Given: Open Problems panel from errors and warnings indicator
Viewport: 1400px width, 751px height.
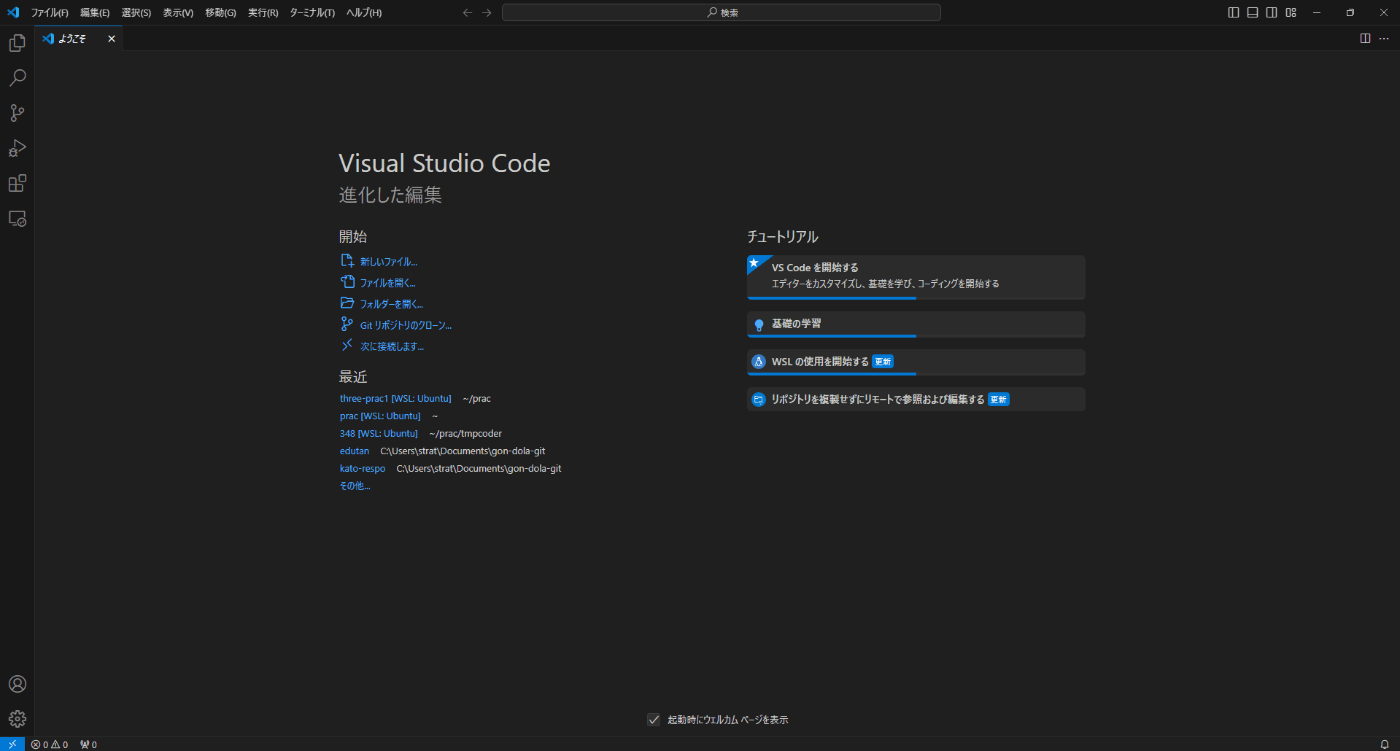Looking at the screenshot, I should click(x=49, y=744).
